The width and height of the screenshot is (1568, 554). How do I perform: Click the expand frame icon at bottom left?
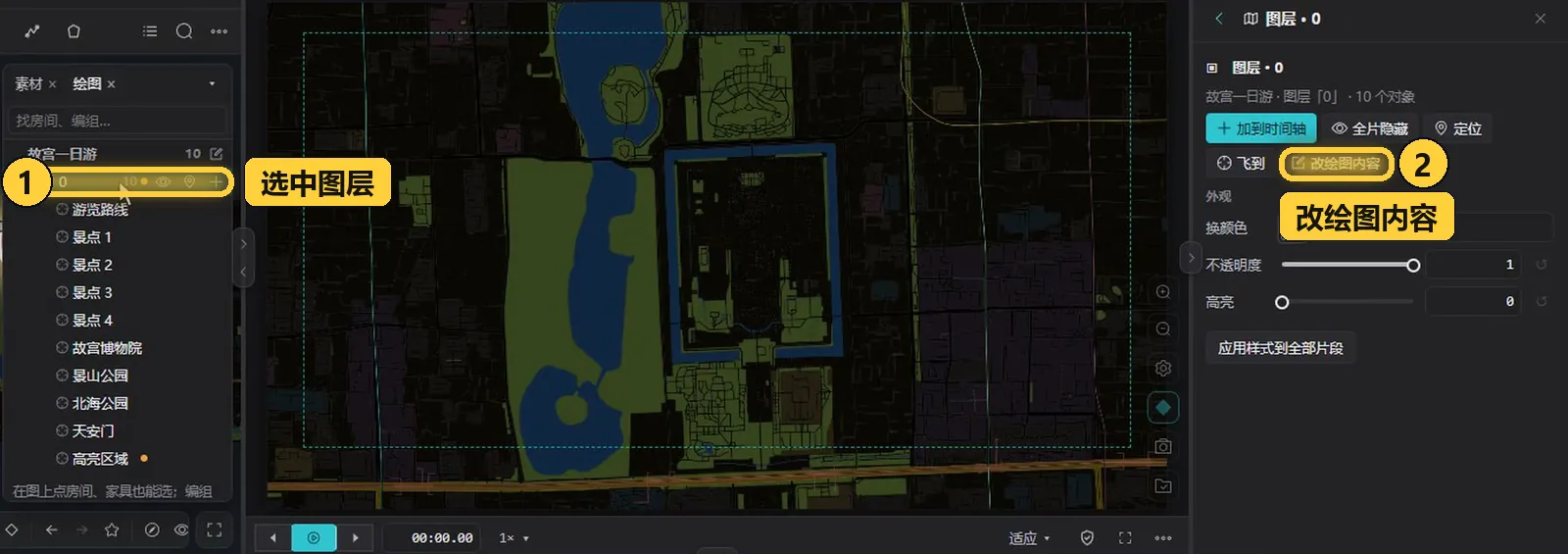pyautogui.click(x=214, y=529)
